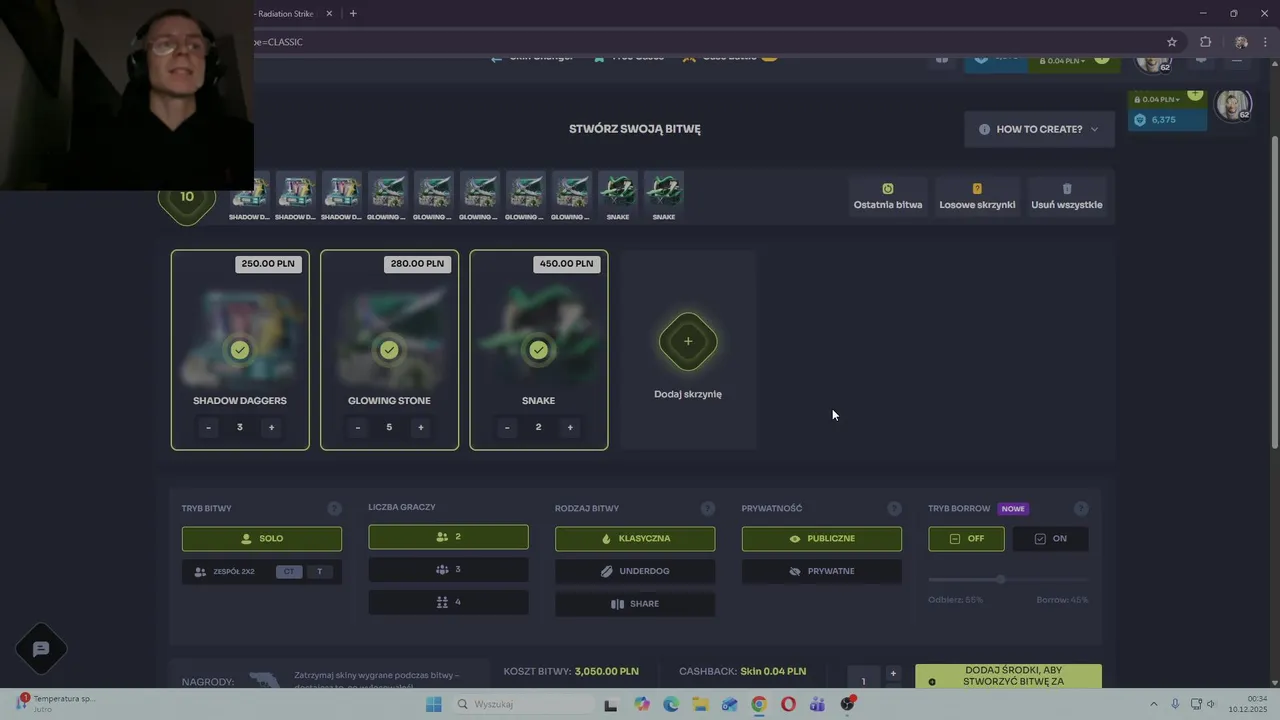Open help icon next to Tryb bitwy
Viewport: 1280px width, 720px height.
(334, 509)
